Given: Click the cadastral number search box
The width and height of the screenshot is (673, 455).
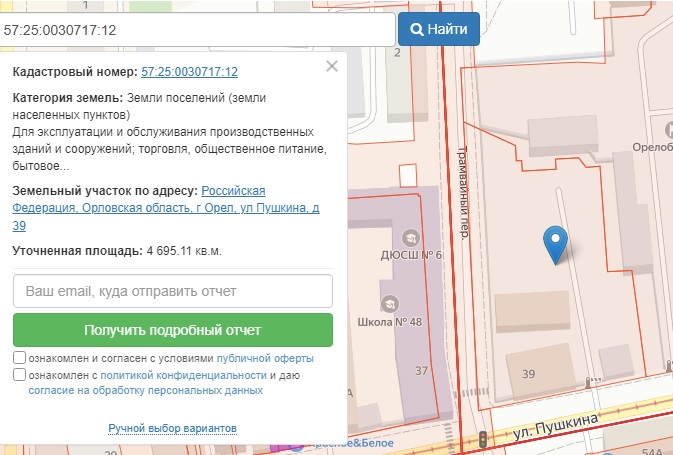Looking at the screenshot, I should 197,29.
